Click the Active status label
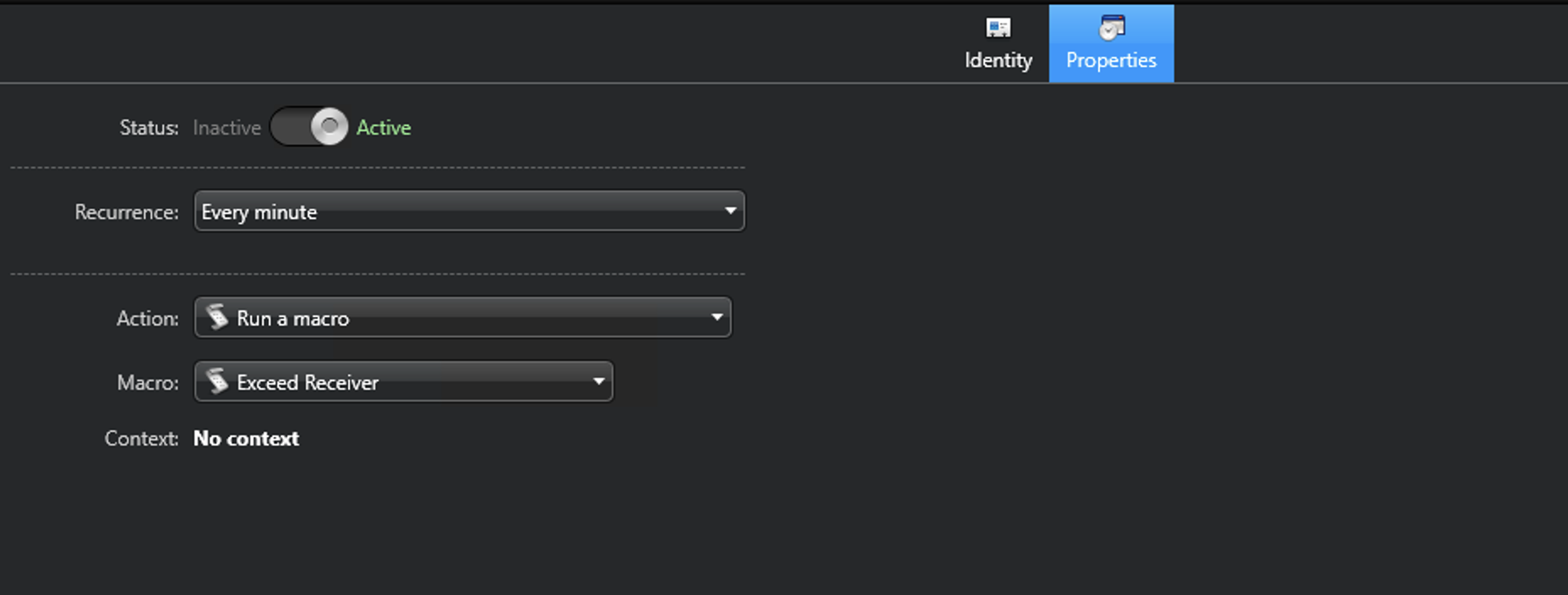 point(384,127)
